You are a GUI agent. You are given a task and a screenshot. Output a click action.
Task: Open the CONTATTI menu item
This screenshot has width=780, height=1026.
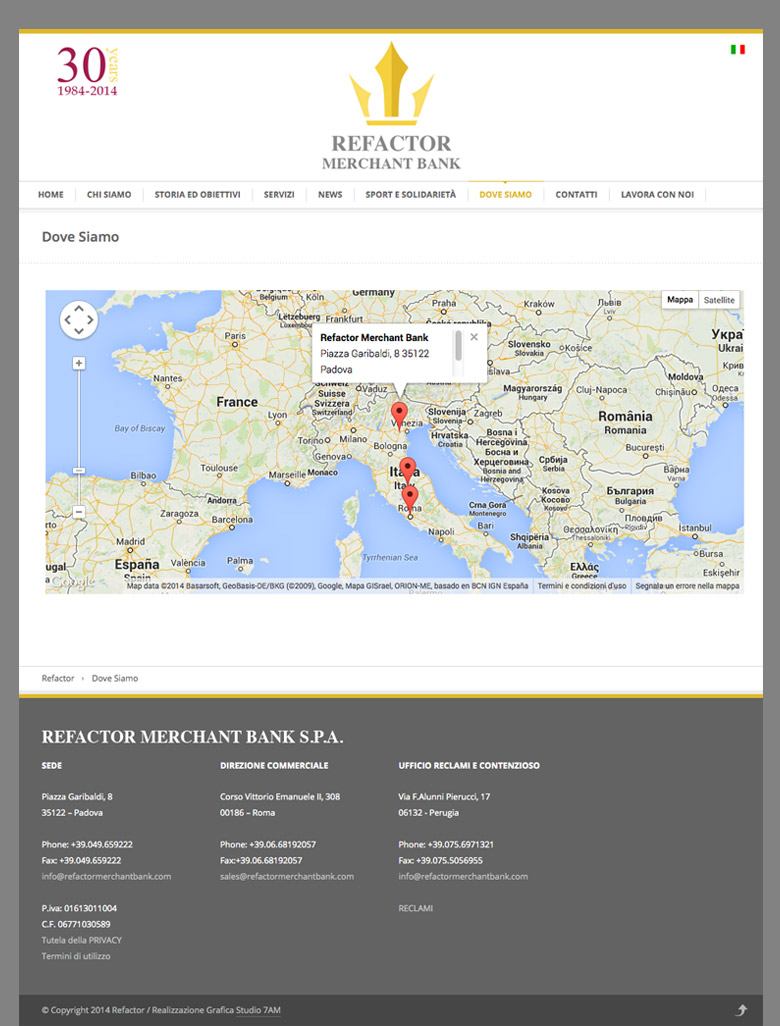tap(576, 194)
